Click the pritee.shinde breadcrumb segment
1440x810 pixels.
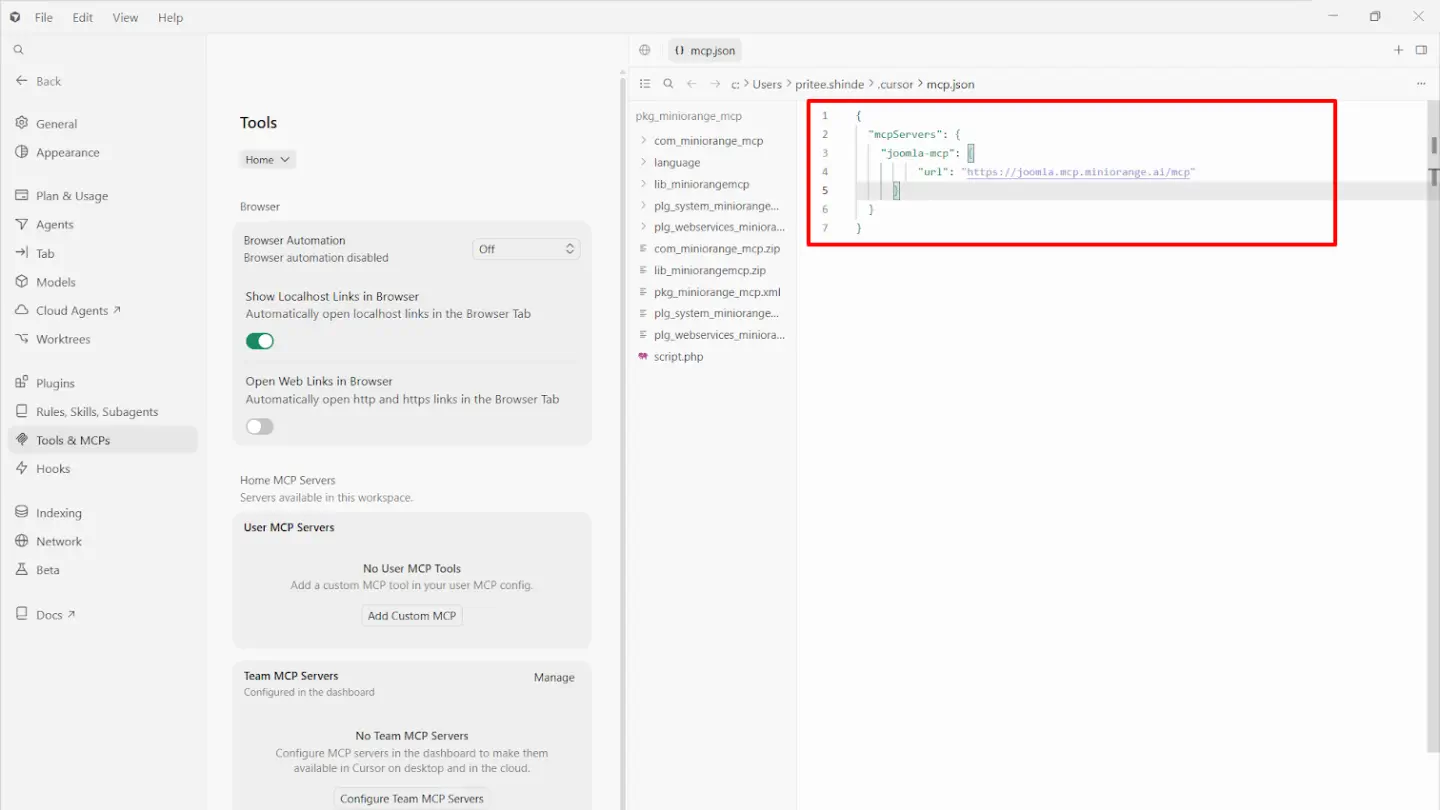coord(829,84)
